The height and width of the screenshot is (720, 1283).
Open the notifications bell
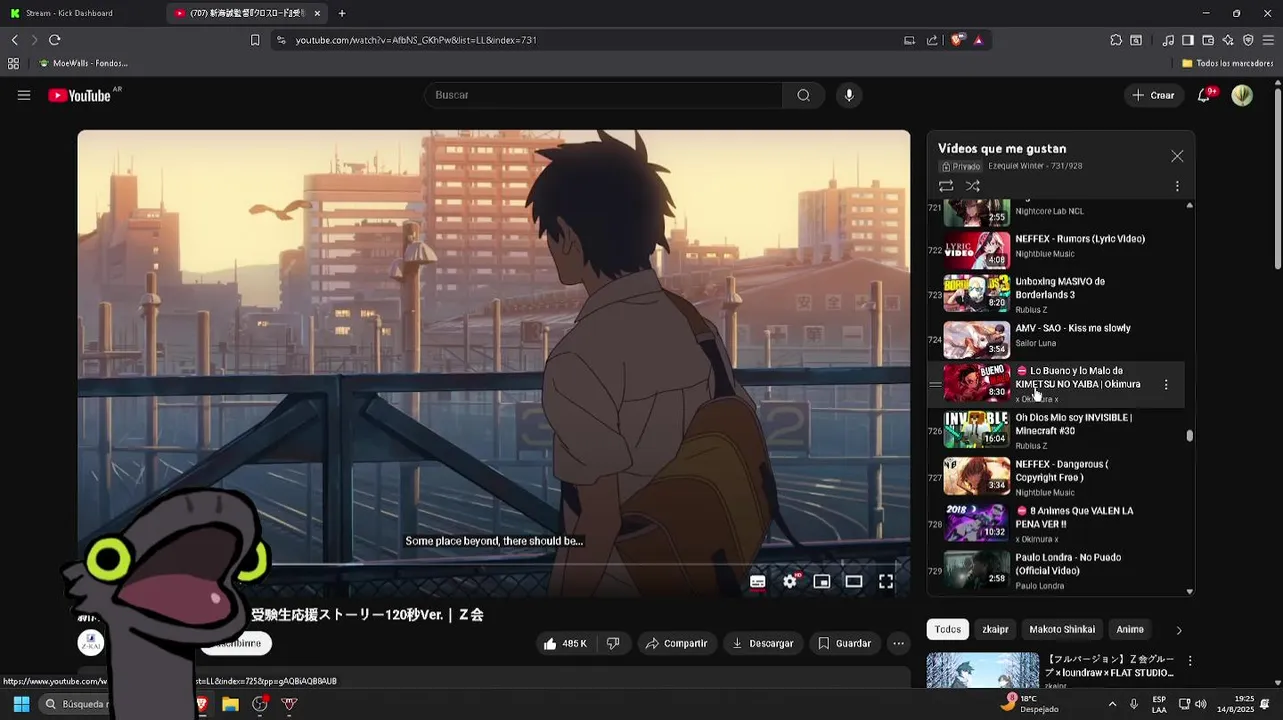[x=1204, y=95]
